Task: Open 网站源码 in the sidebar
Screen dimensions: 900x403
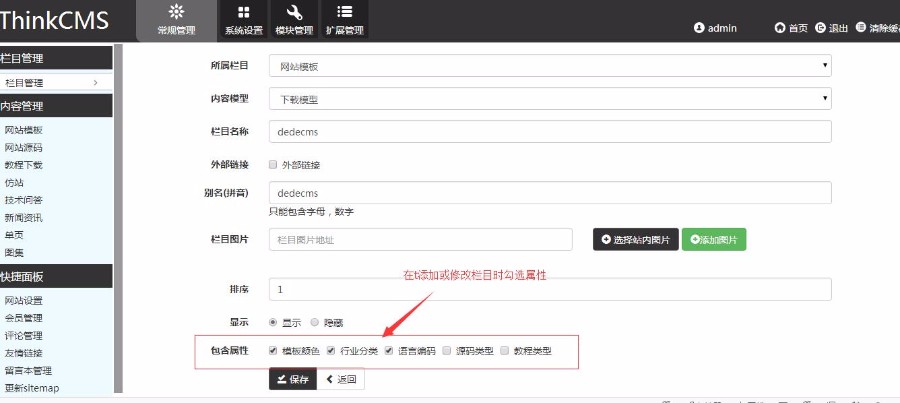Action: tap(24, 148)
